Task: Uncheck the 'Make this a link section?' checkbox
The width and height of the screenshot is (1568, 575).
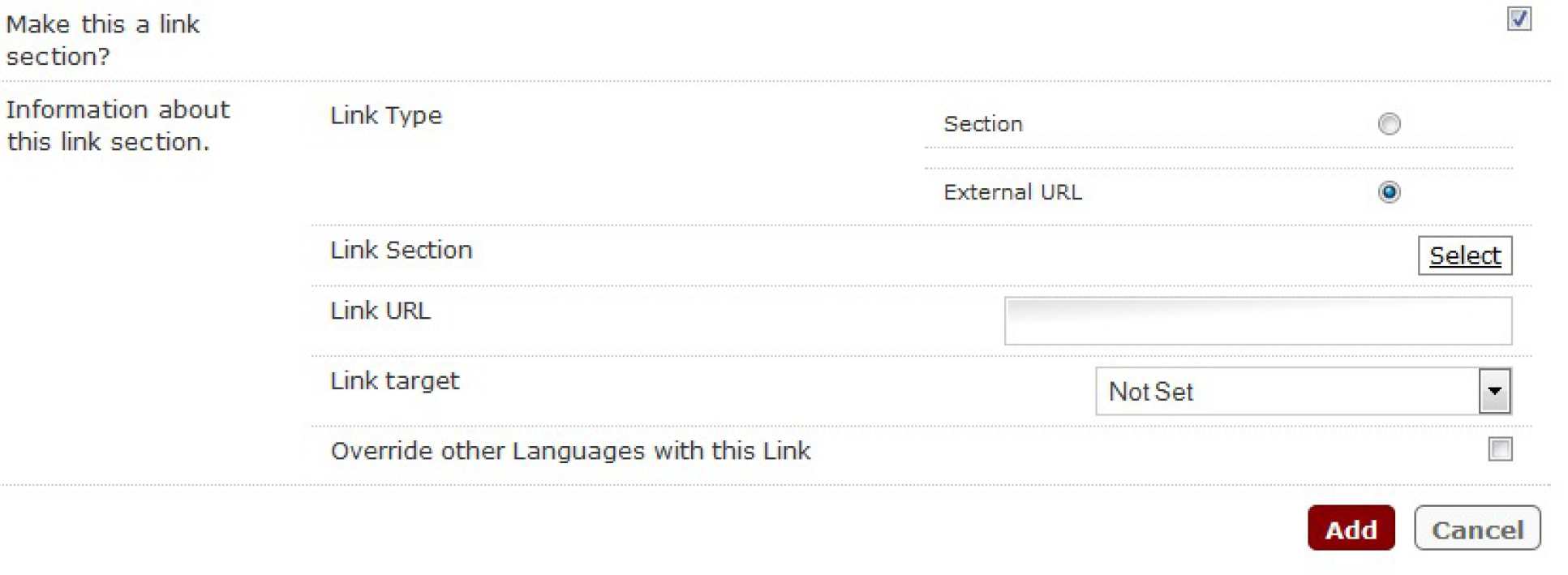Action: click(x=1519, y=19)
